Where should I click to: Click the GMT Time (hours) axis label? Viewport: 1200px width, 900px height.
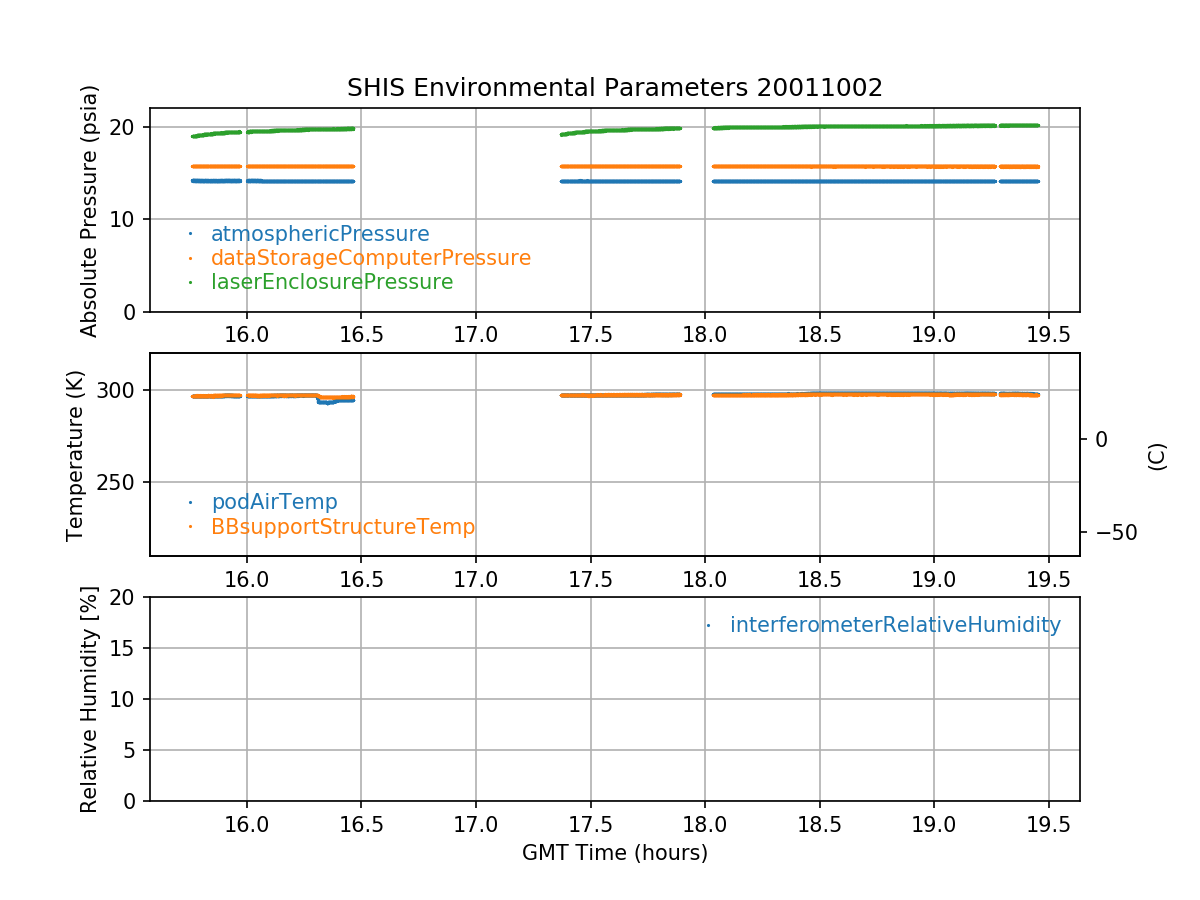click(x=614, y=853)
